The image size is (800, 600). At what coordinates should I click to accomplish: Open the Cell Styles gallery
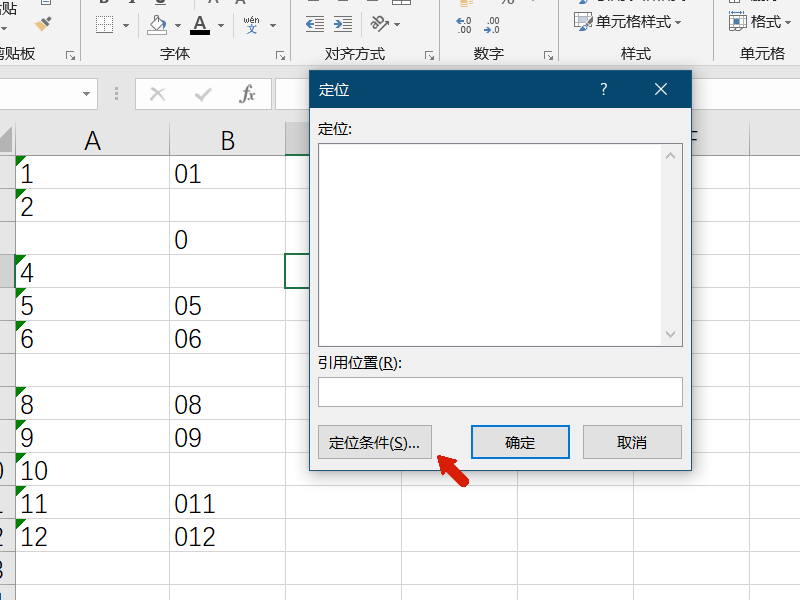tap(625, 20)
